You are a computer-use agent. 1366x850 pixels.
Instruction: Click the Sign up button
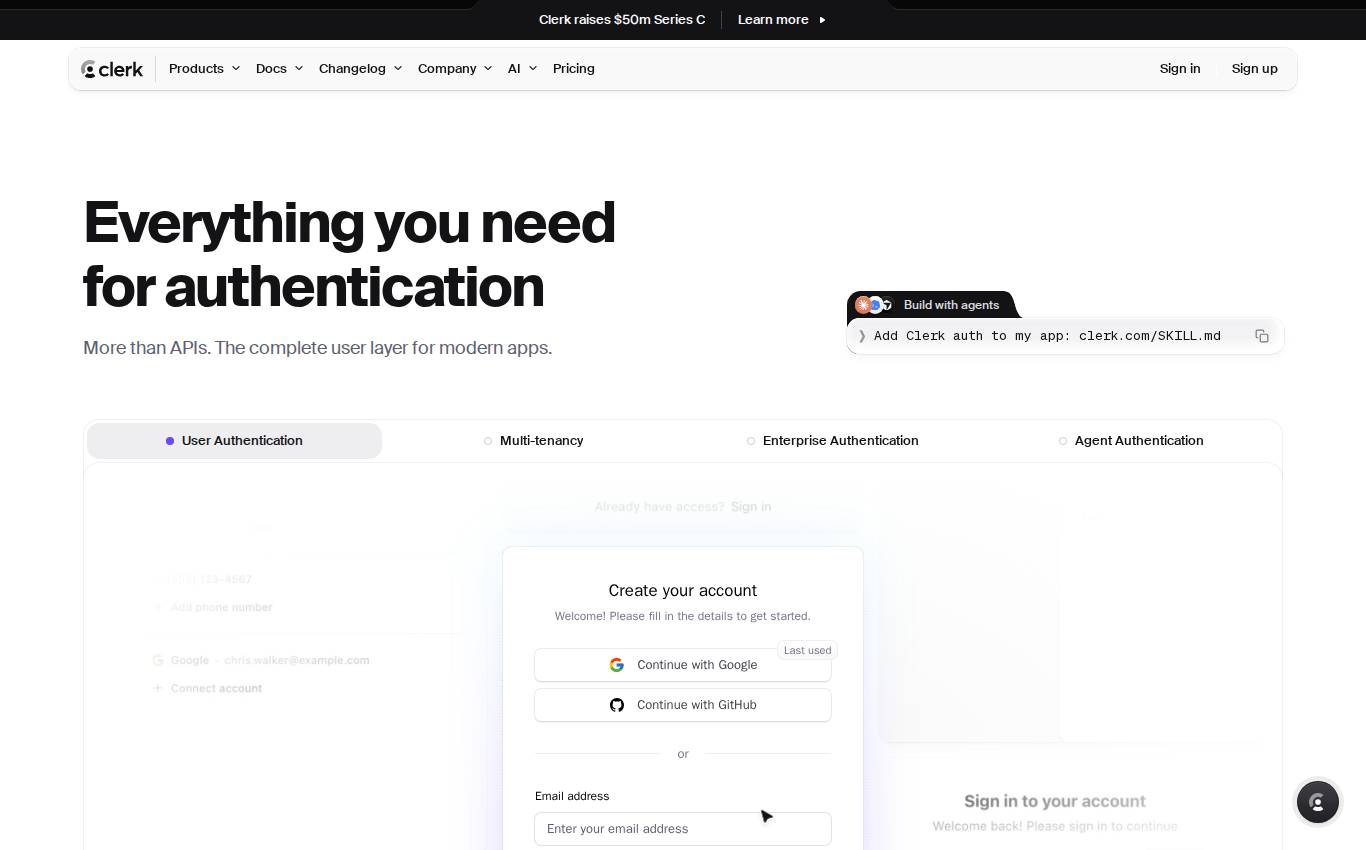[x=1255, y=69]
